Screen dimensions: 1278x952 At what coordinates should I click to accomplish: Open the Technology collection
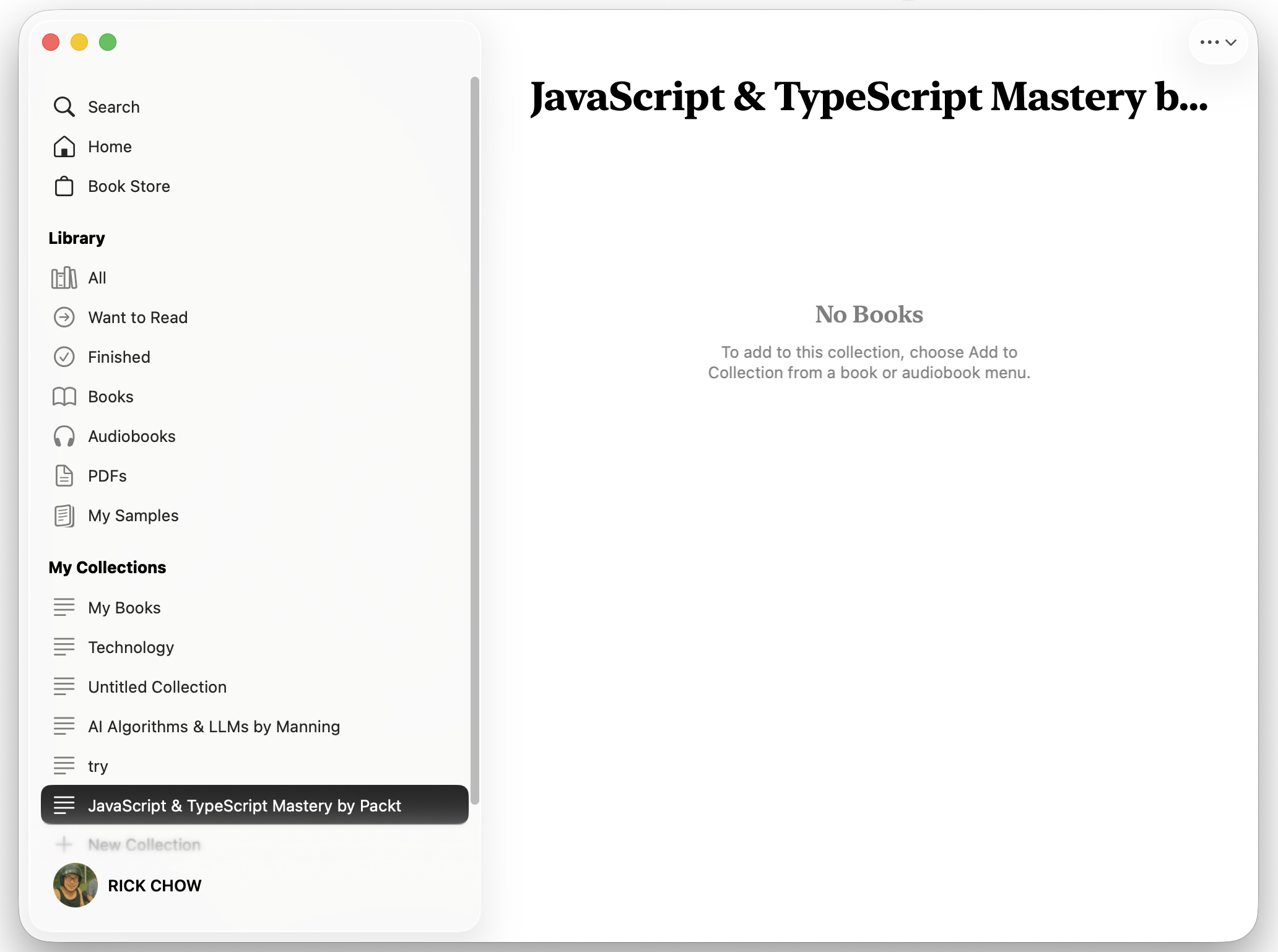pyautogui.click(x=131, y=647)
